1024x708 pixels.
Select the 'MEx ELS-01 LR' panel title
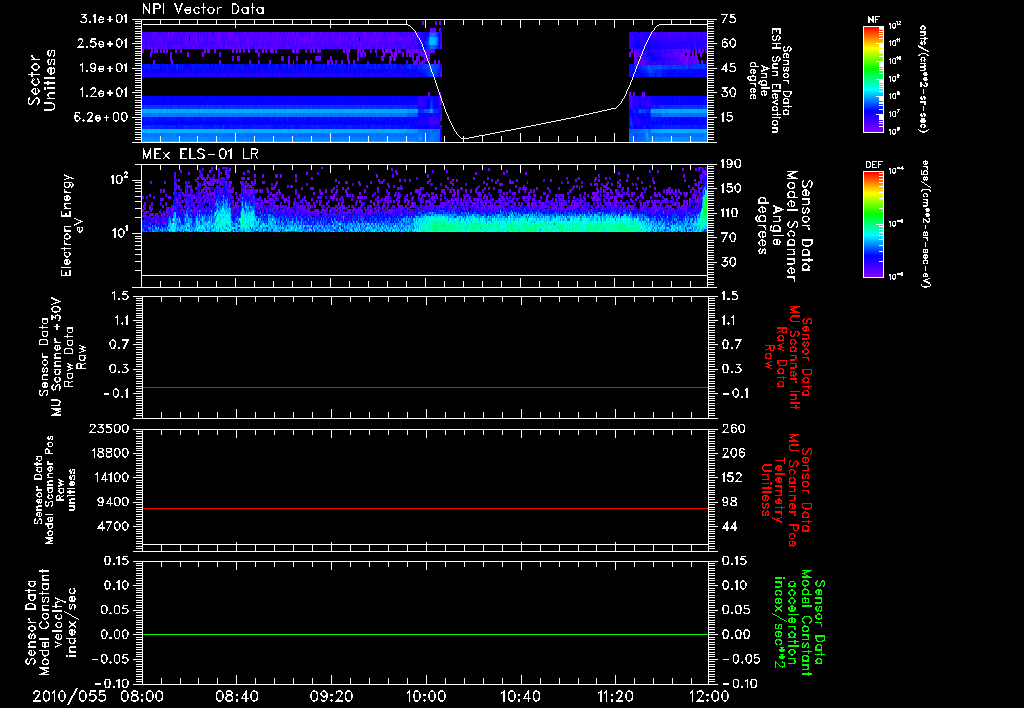pos(200,154)
